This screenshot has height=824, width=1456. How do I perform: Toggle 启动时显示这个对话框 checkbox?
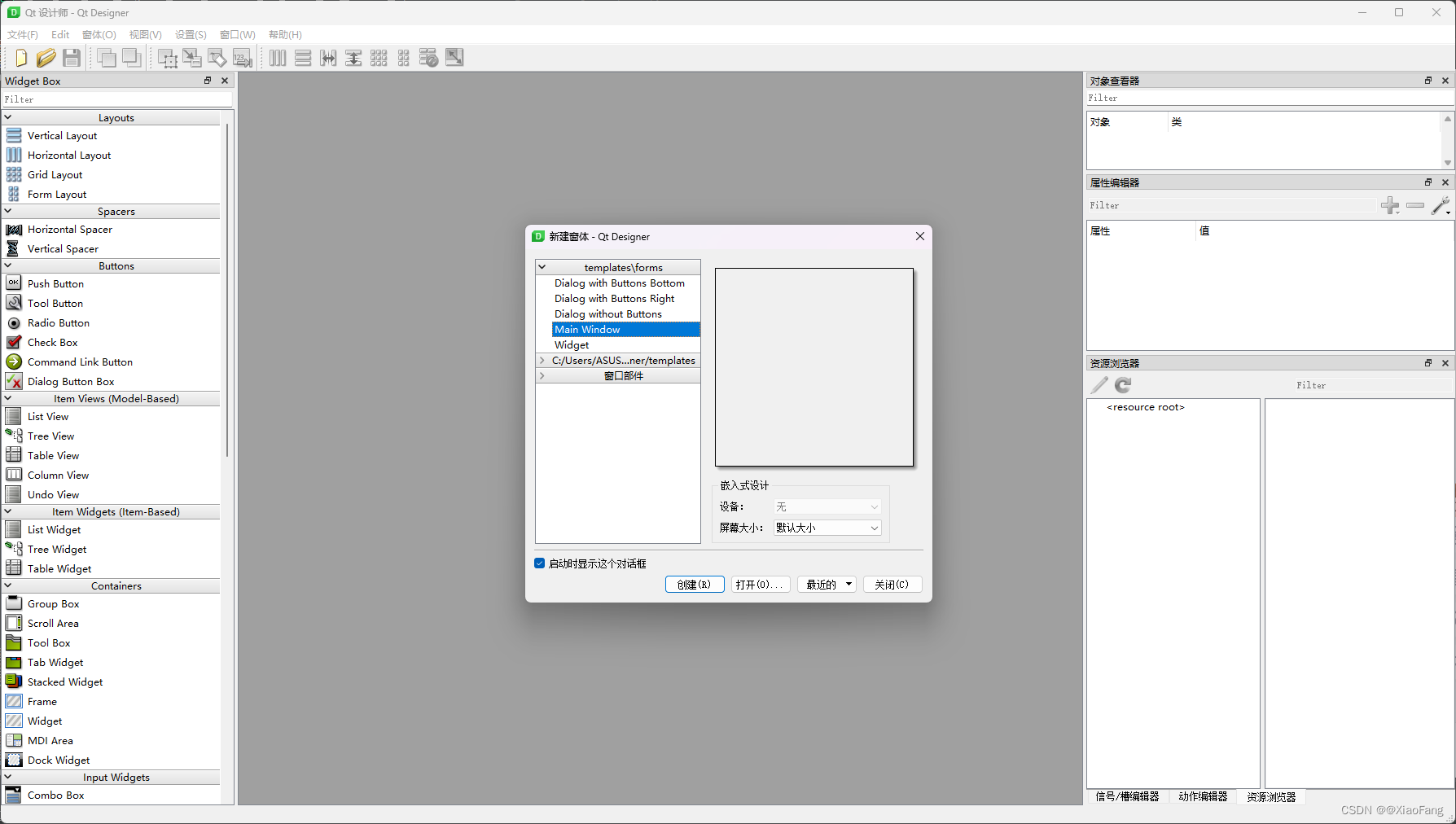click(539, 563)
